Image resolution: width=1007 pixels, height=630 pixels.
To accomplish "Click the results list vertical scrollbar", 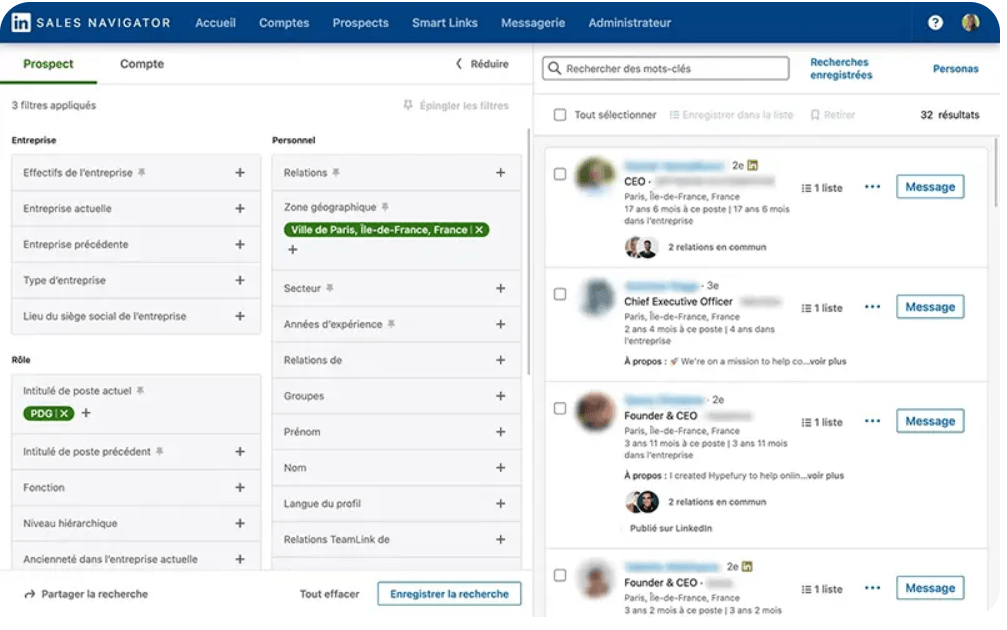I will (x=996, y=170).
